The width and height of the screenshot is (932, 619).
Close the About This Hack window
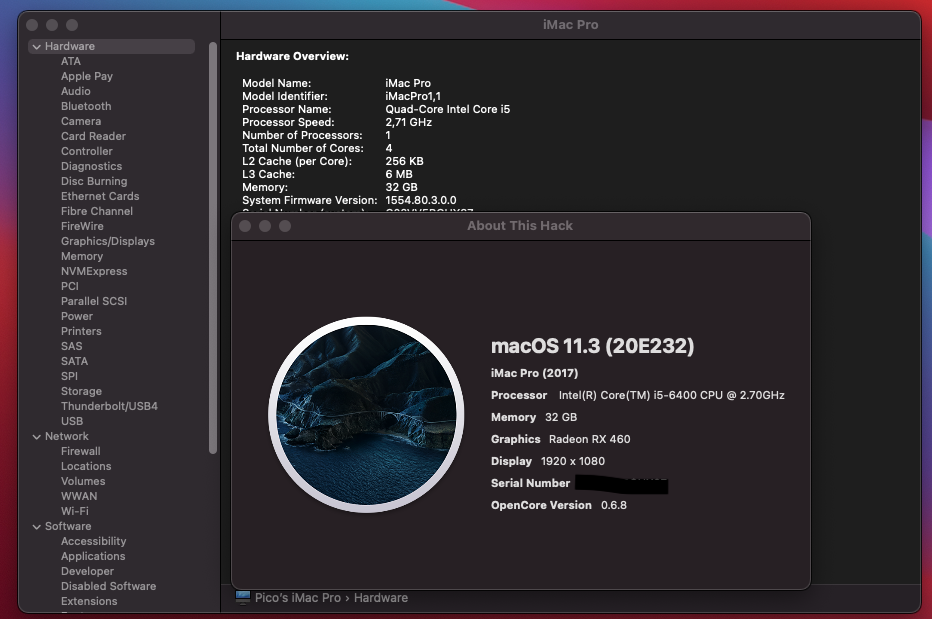[245, 226]
